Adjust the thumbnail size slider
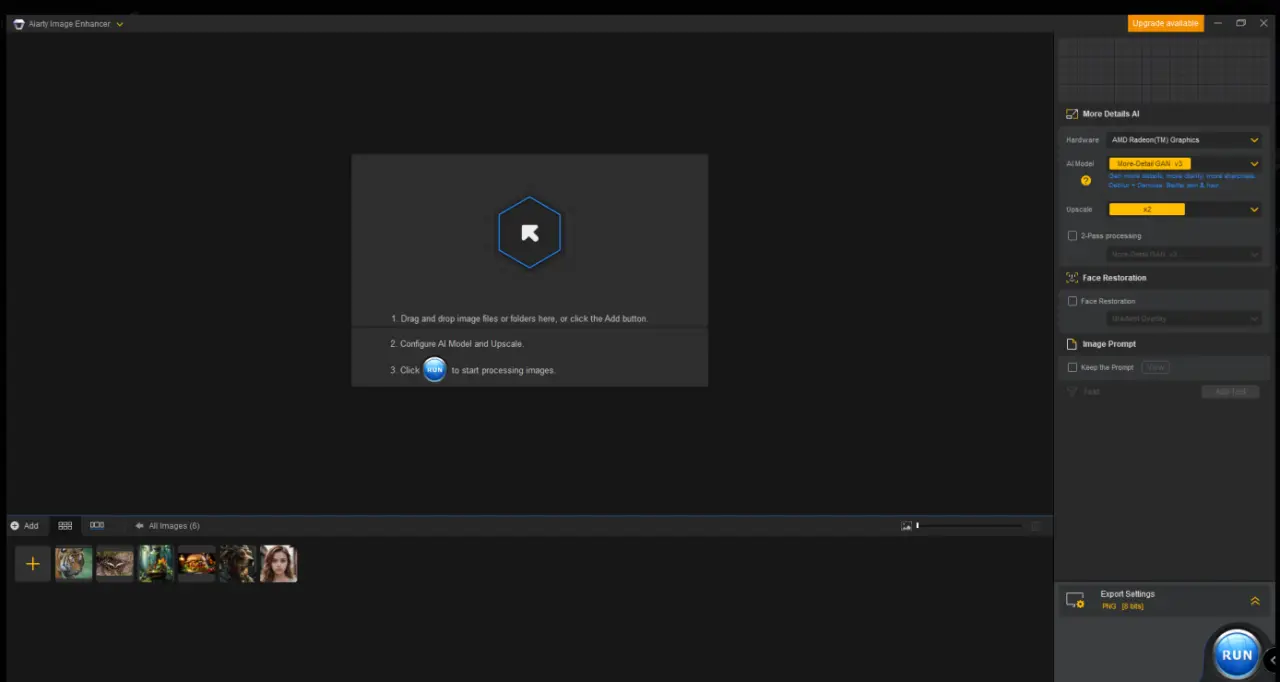 pos(969,526)
